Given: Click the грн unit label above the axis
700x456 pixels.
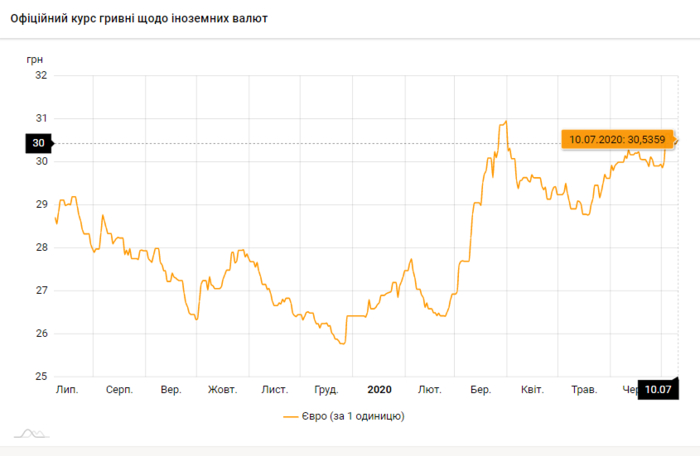Looking at the screenshot, I should coord(36,59).
